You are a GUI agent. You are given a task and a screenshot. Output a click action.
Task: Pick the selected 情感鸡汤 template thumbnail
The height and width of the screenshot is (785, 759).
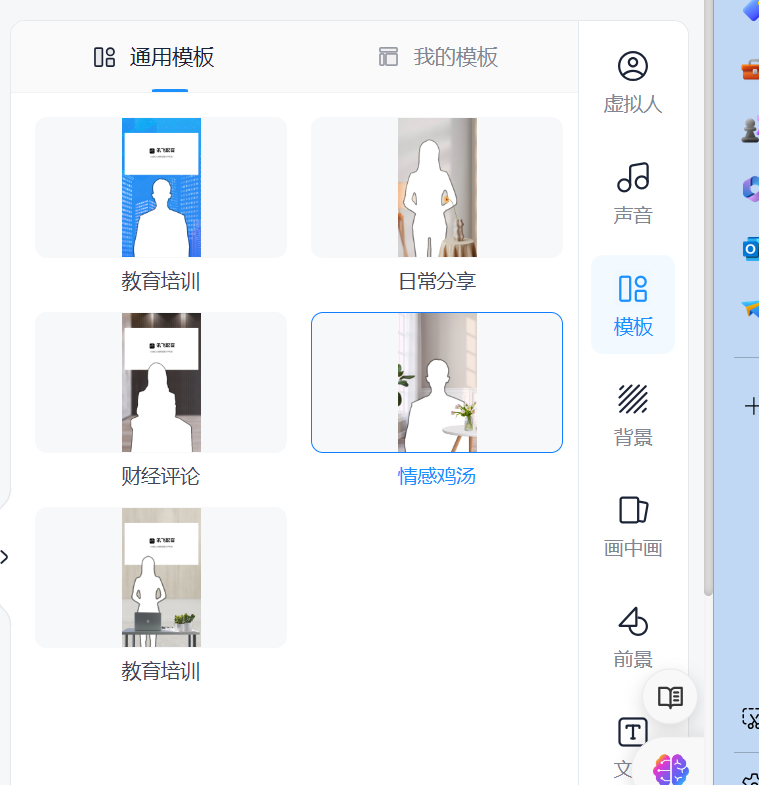[x=437, y=382]
